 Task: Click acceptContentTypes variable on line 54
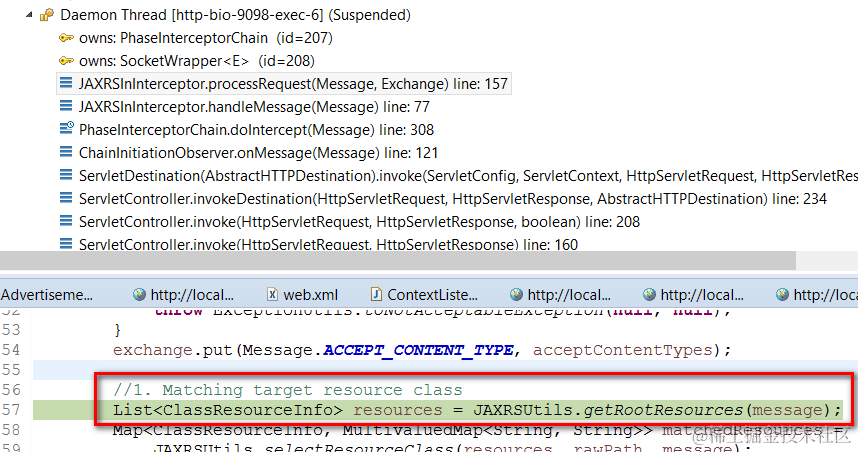click(x=623, y=350)
